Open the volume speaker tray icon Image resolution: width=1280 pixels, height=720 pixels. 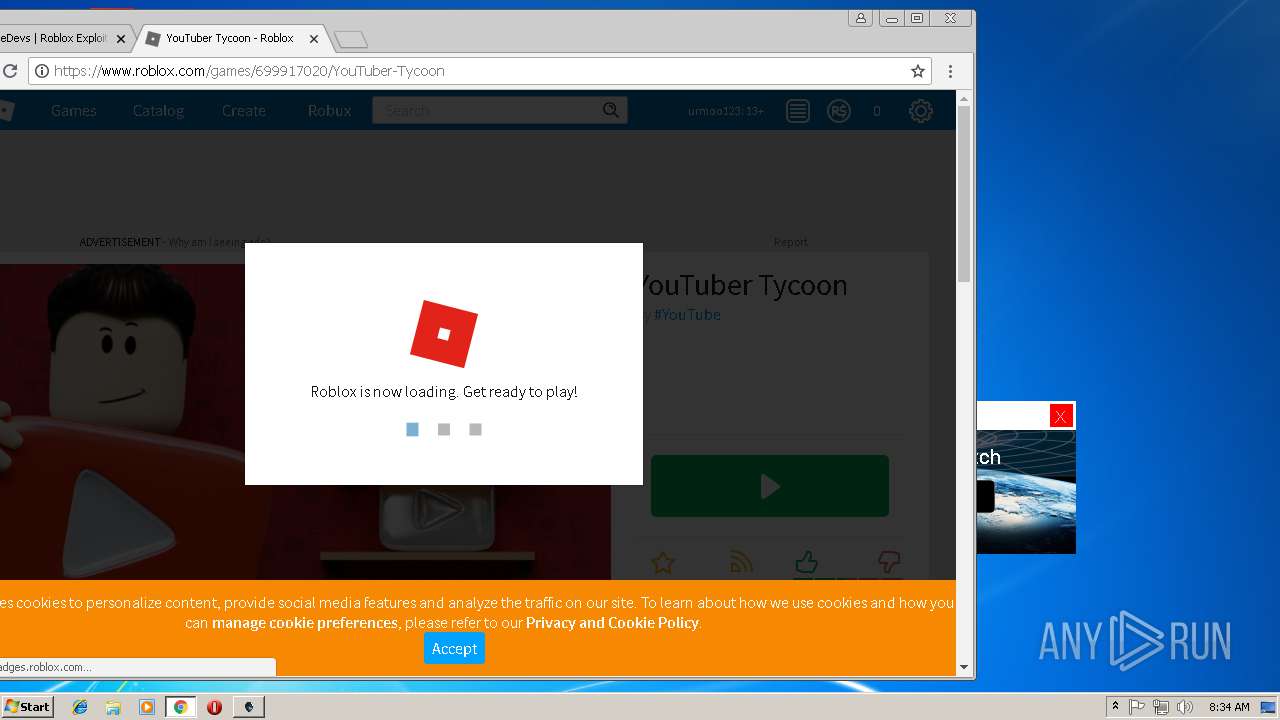point(1185,707)
